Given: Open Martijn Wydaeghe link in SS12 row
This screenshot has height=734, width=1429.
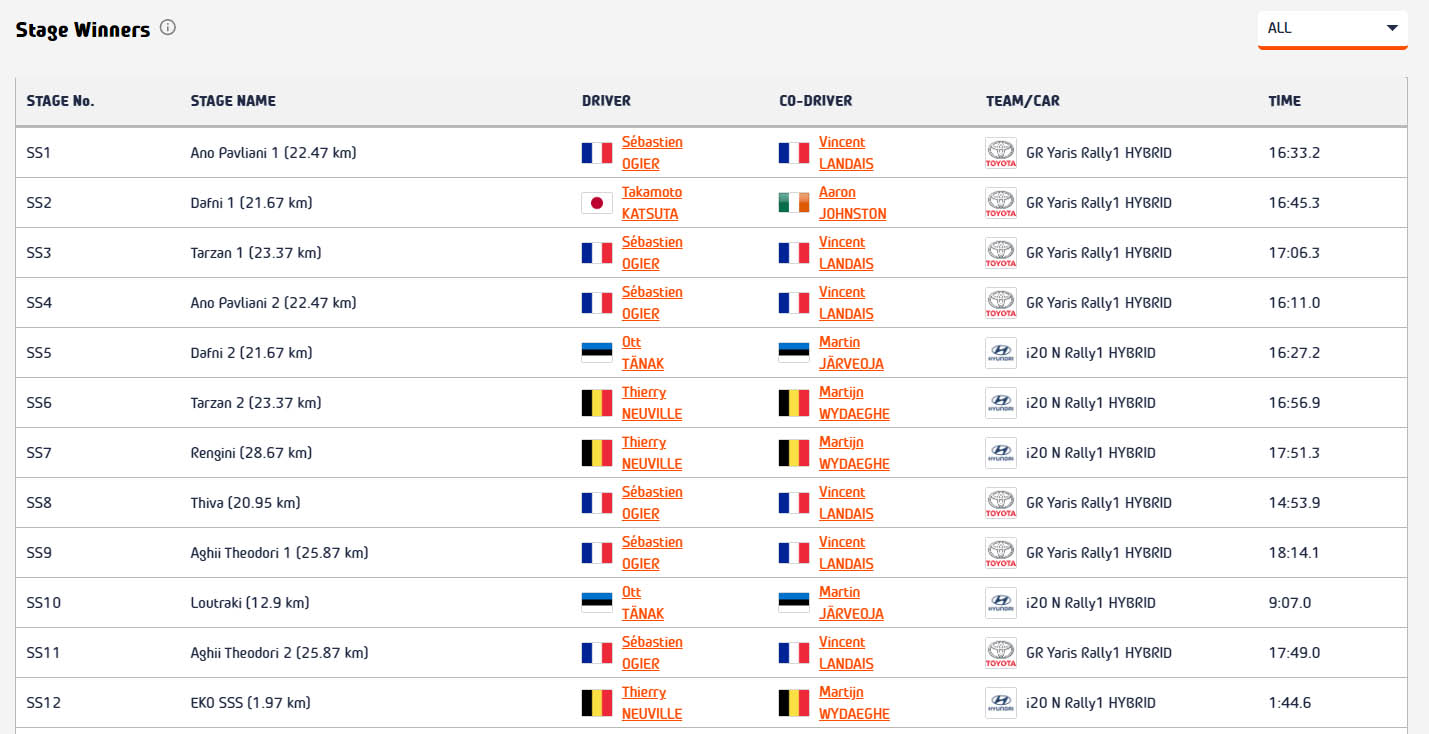Looking at the screenshot, I should pyautogui.click(x=854, y=703).
